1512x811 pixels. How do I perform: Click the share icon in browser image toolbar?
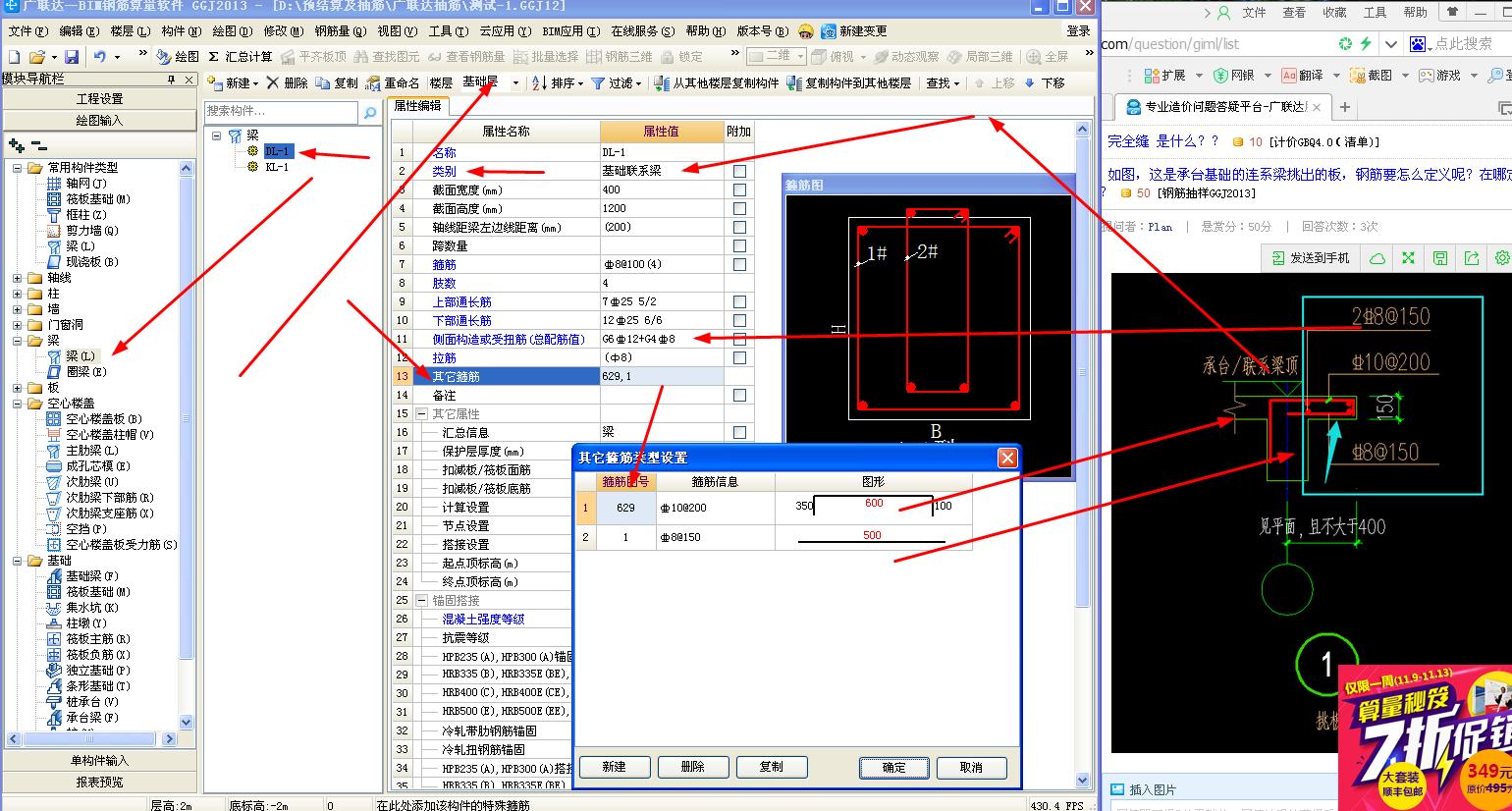[1471, 258]
